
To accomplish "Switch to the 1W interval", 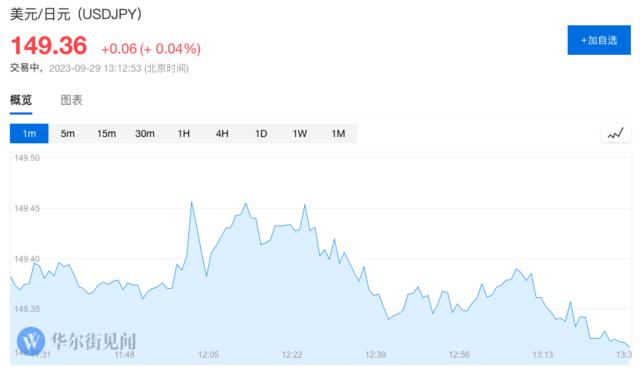I will pos(300,133).
